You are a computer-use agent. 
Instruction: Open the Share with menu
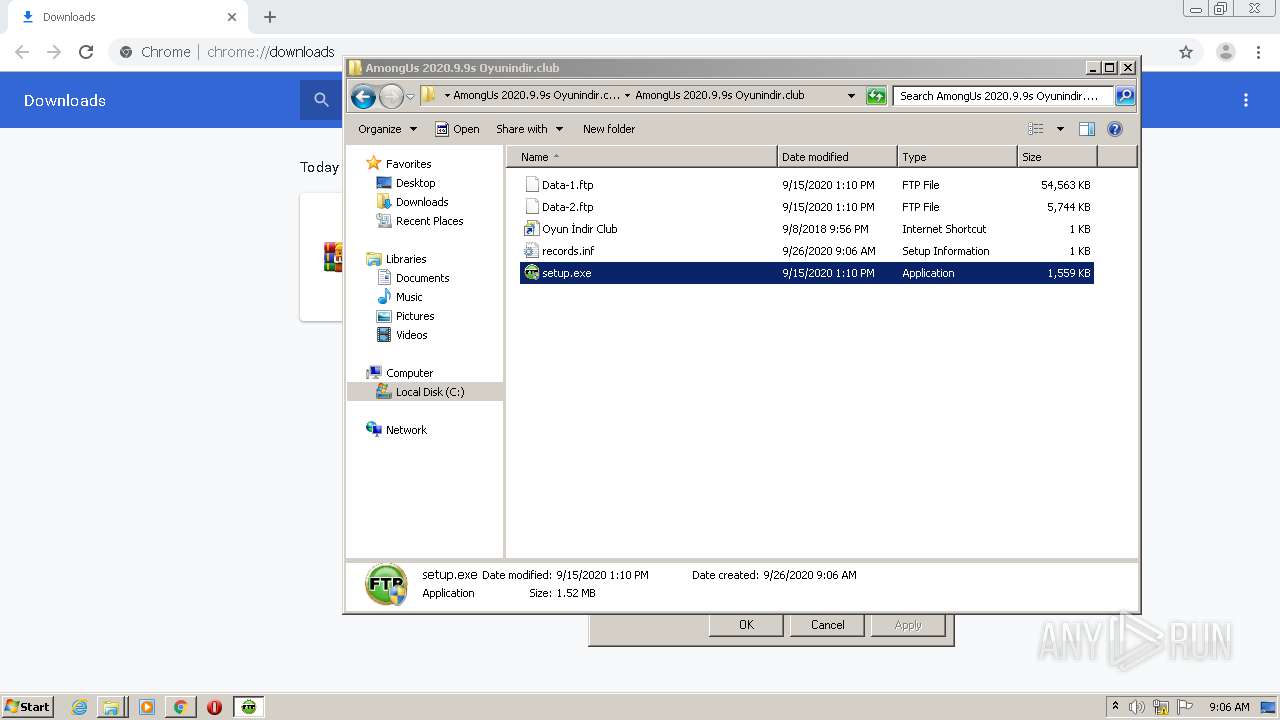(x=529, y=129)
